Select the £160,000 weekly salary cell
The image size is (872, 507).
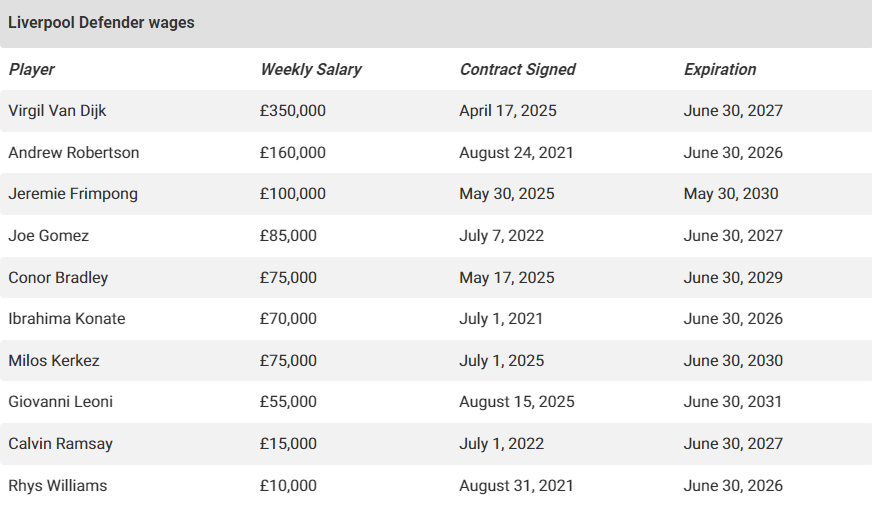point(292,153)
